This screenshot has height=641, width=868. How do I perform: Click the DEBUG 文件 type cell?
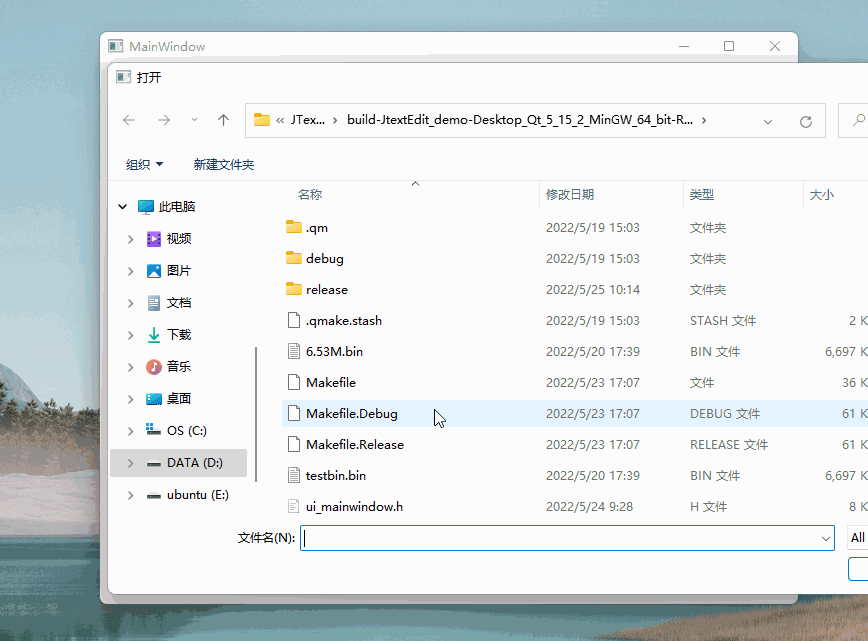tap(725, 413)
